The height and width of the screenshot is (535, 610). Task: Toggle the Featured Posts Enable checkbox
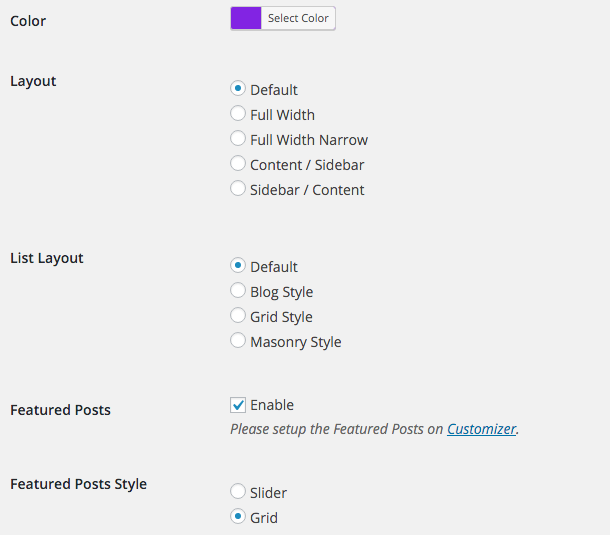point(238,405)
